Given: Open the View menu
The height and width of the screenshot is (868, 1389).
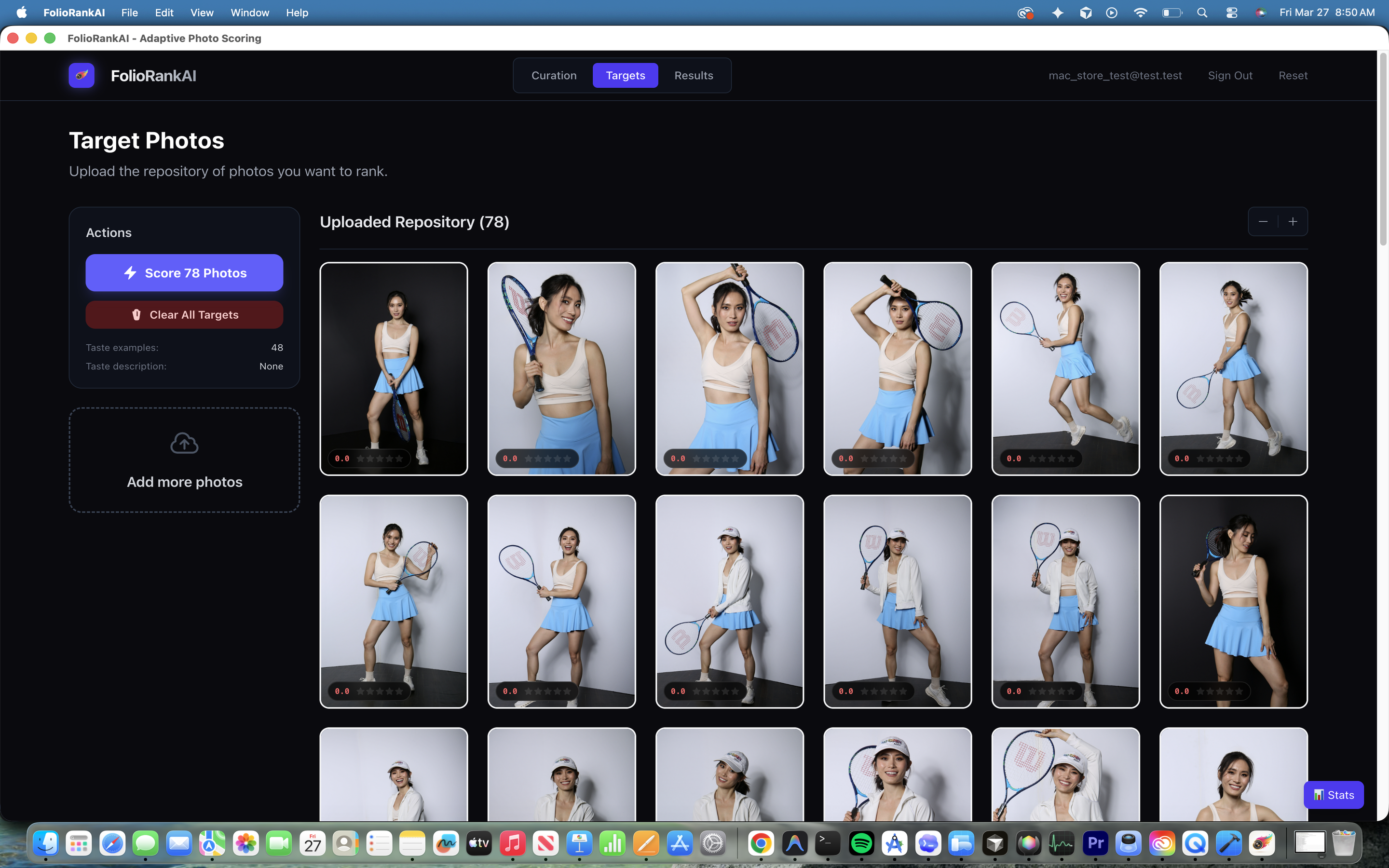Looking at the screenshot, I should click(x=202, y=13).
